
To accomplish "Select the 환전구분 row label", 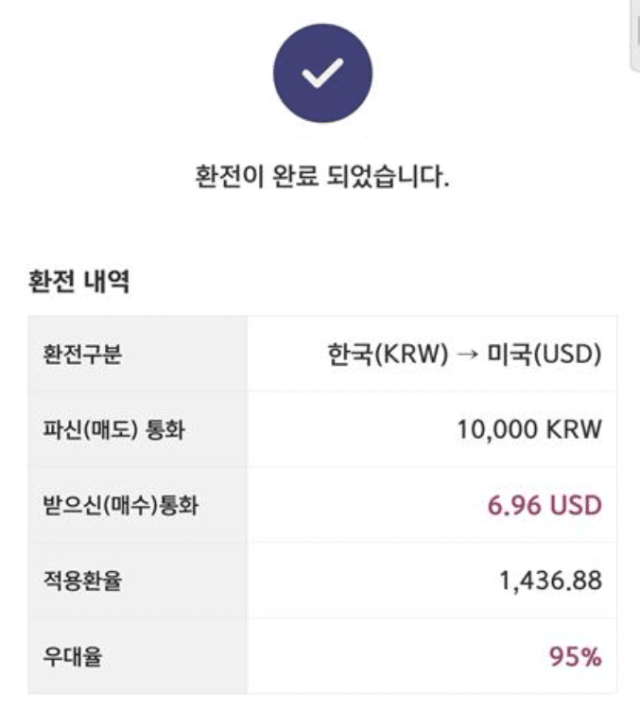I will pos(82,354).
